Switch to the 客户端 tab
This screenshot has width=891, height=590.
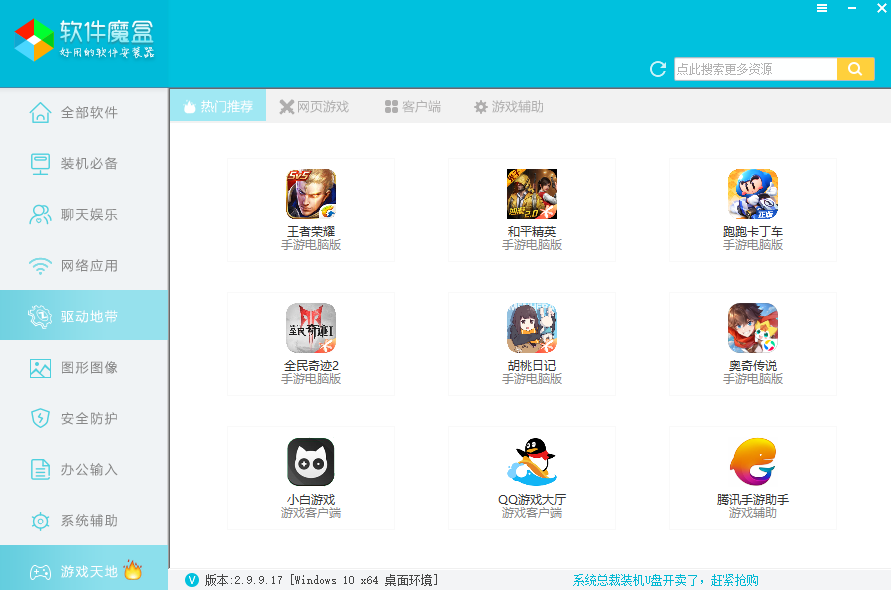tap(413, 106)
